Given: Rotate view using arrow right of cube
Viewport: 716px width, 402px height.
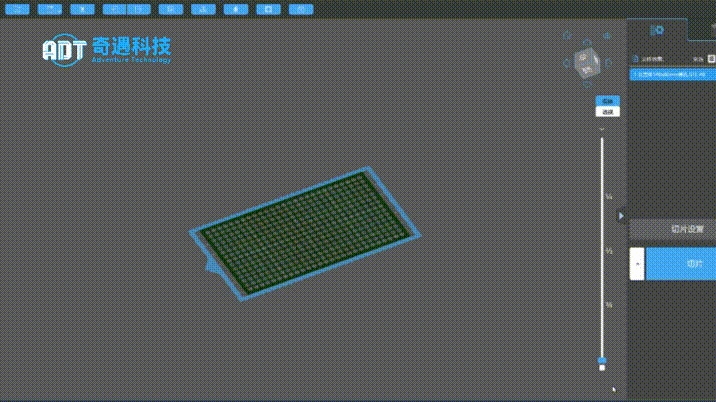Looking at the screenshot, I should point(608,63).
